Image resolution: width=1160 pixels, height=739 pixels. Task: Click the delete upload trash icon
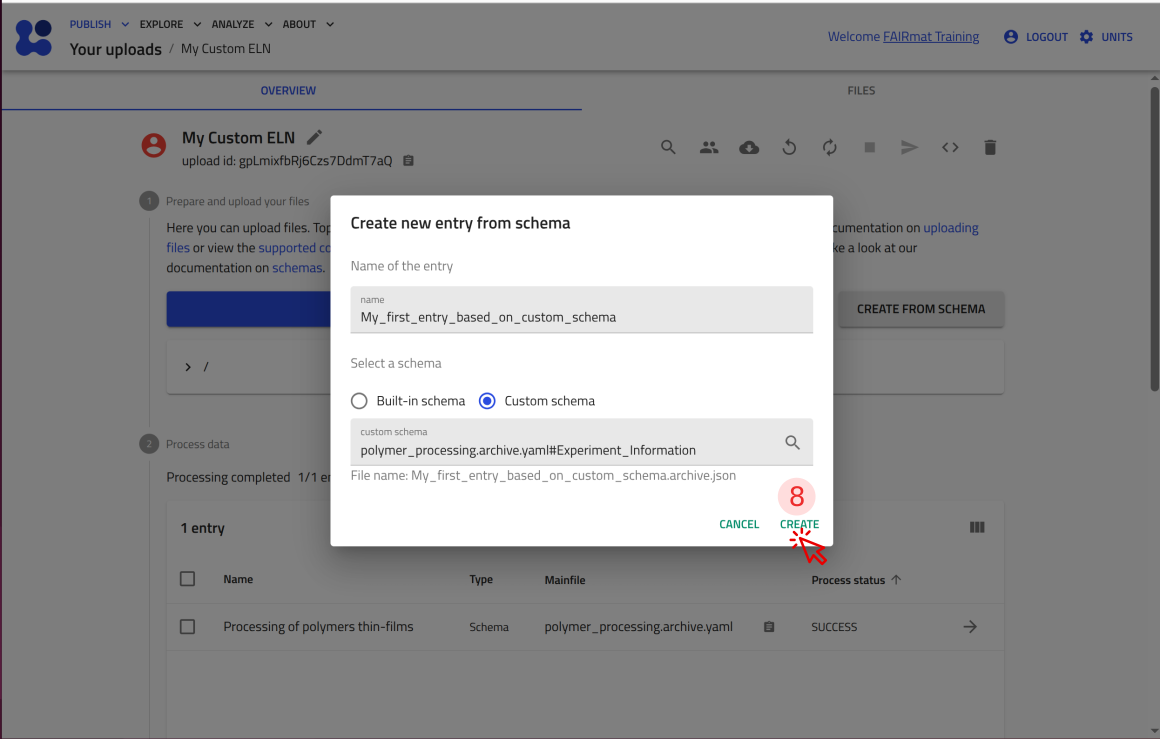(990, 147)
